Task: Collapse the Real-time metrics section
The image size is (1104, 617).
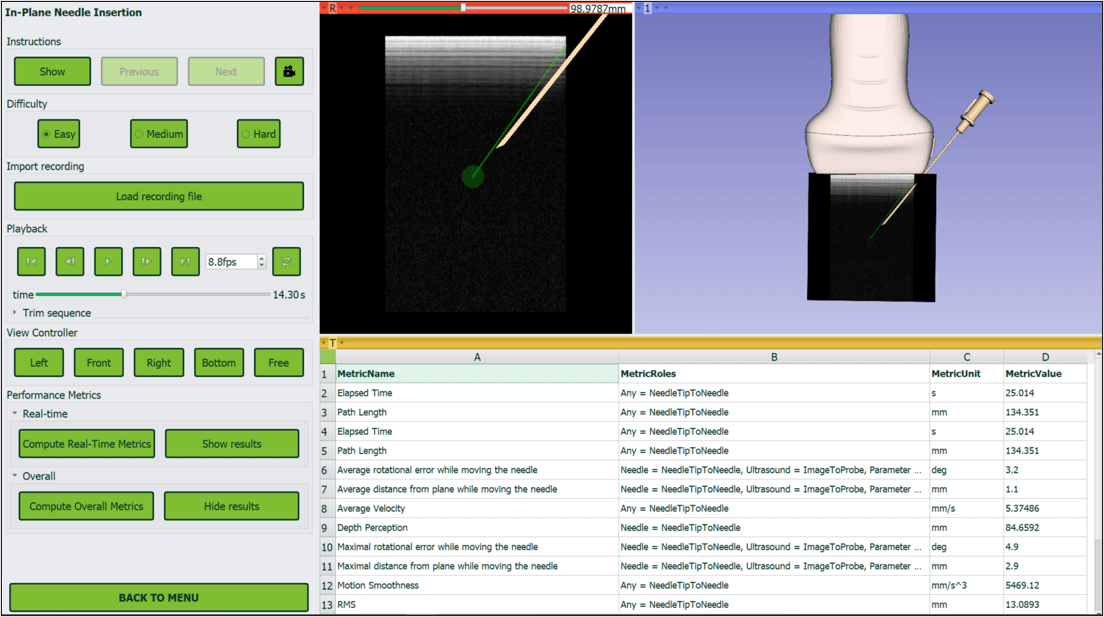Action: [15, 414]
